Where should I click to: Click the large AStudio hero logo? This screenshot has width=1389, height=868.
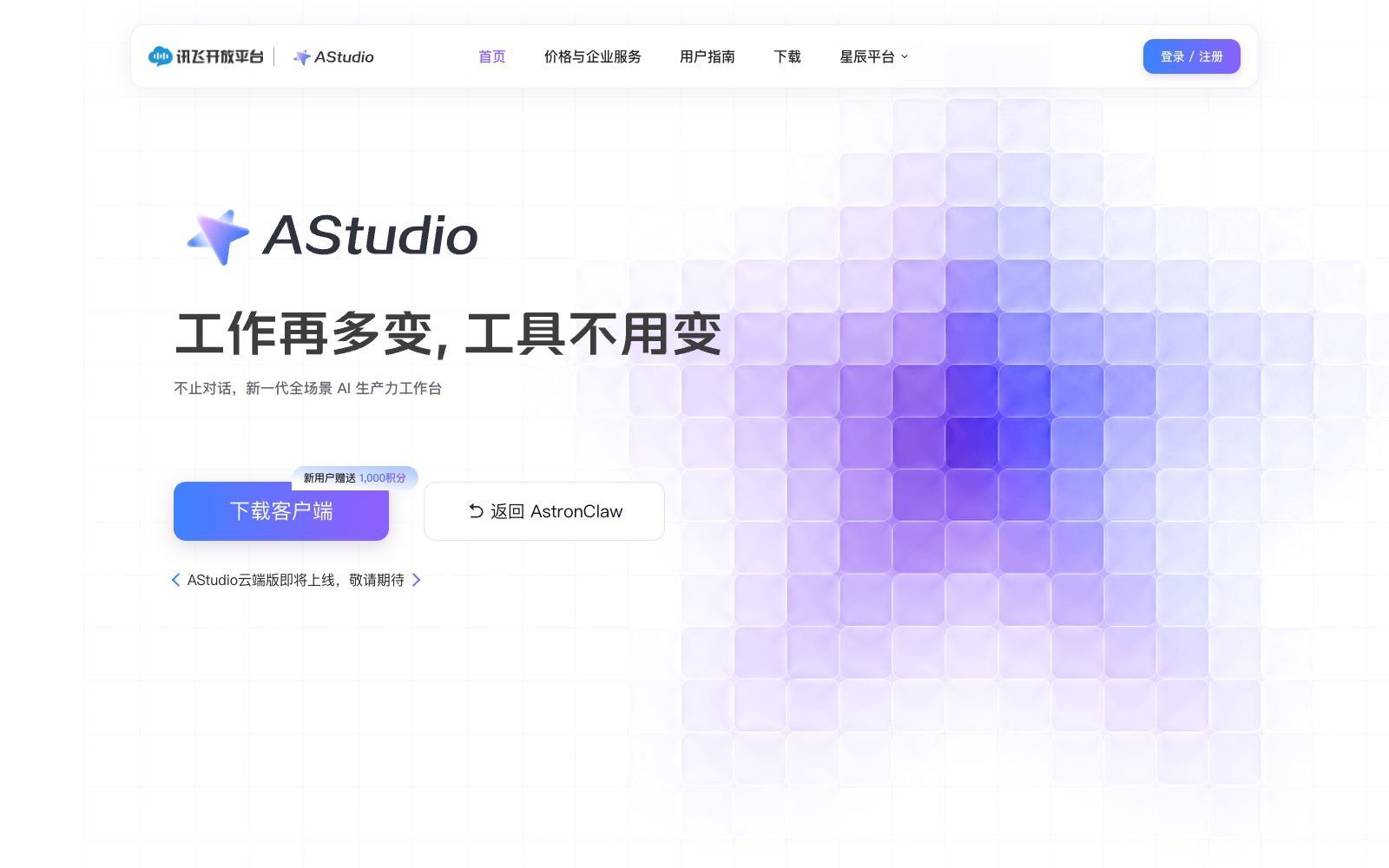click(332, 236)
